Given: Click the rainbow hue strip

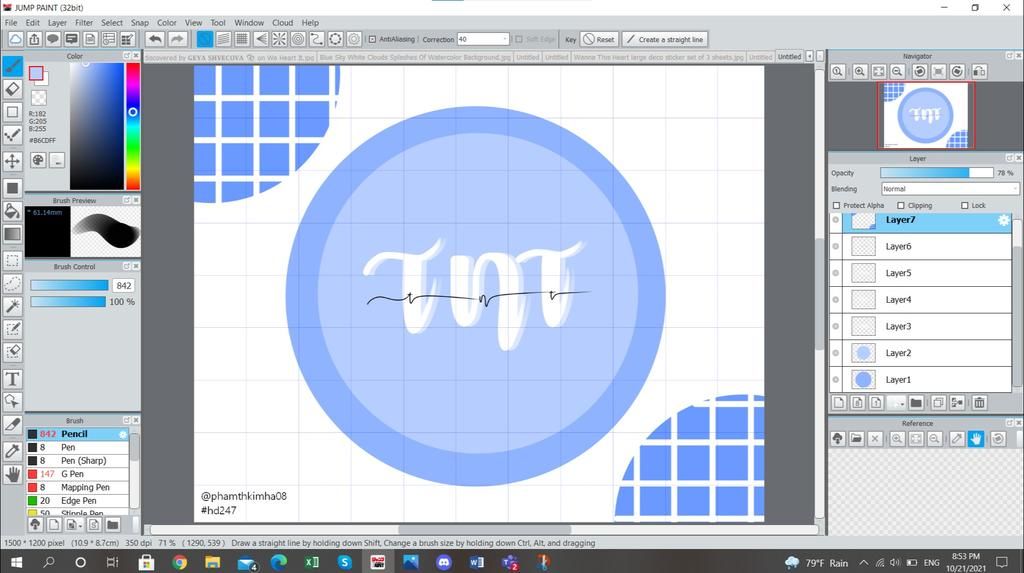Looking at the screenshot, I should pos(133,126).
